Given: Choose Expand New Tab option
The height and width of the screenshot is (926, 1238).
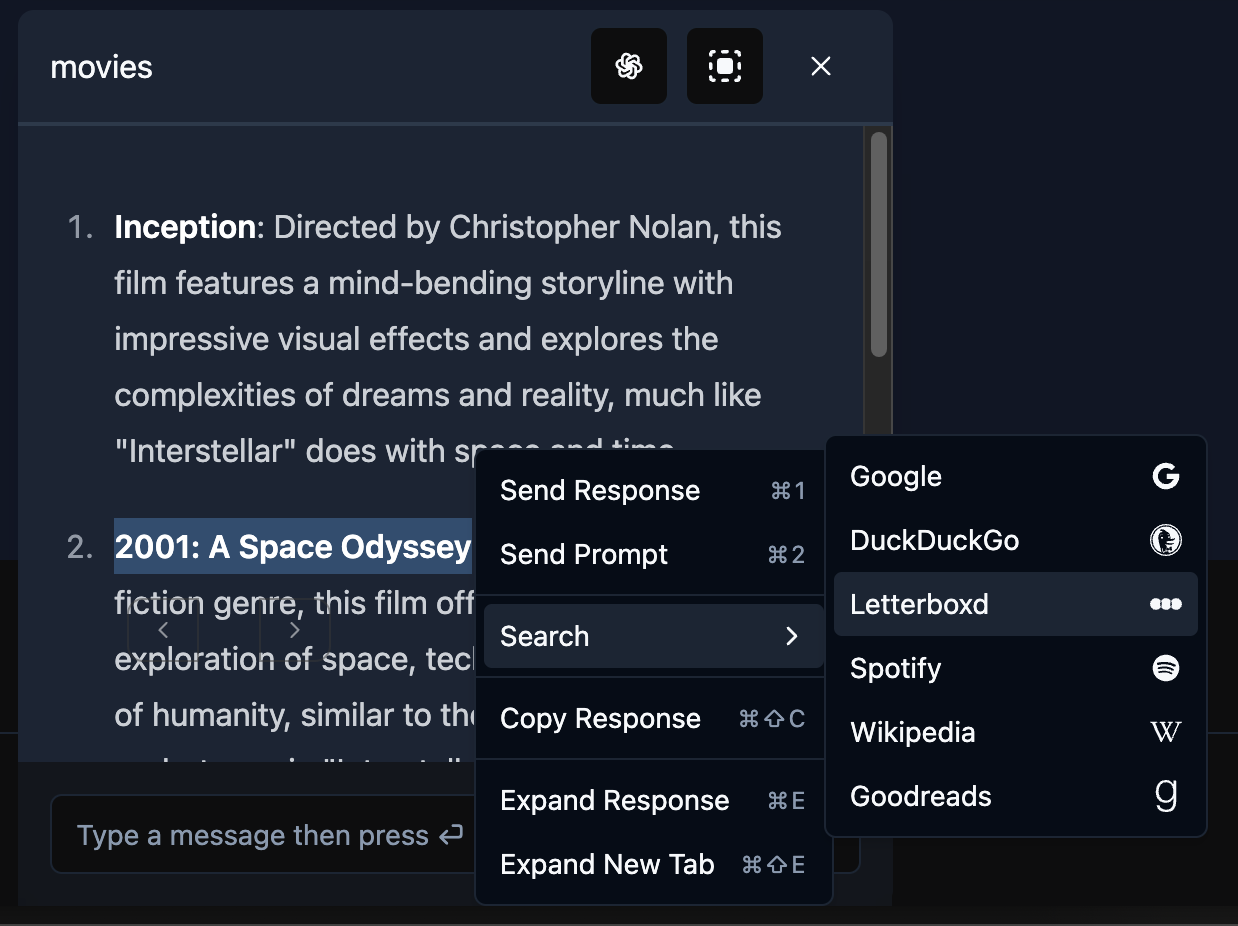Looking at the screenshot, I should (x=653, y=865).
